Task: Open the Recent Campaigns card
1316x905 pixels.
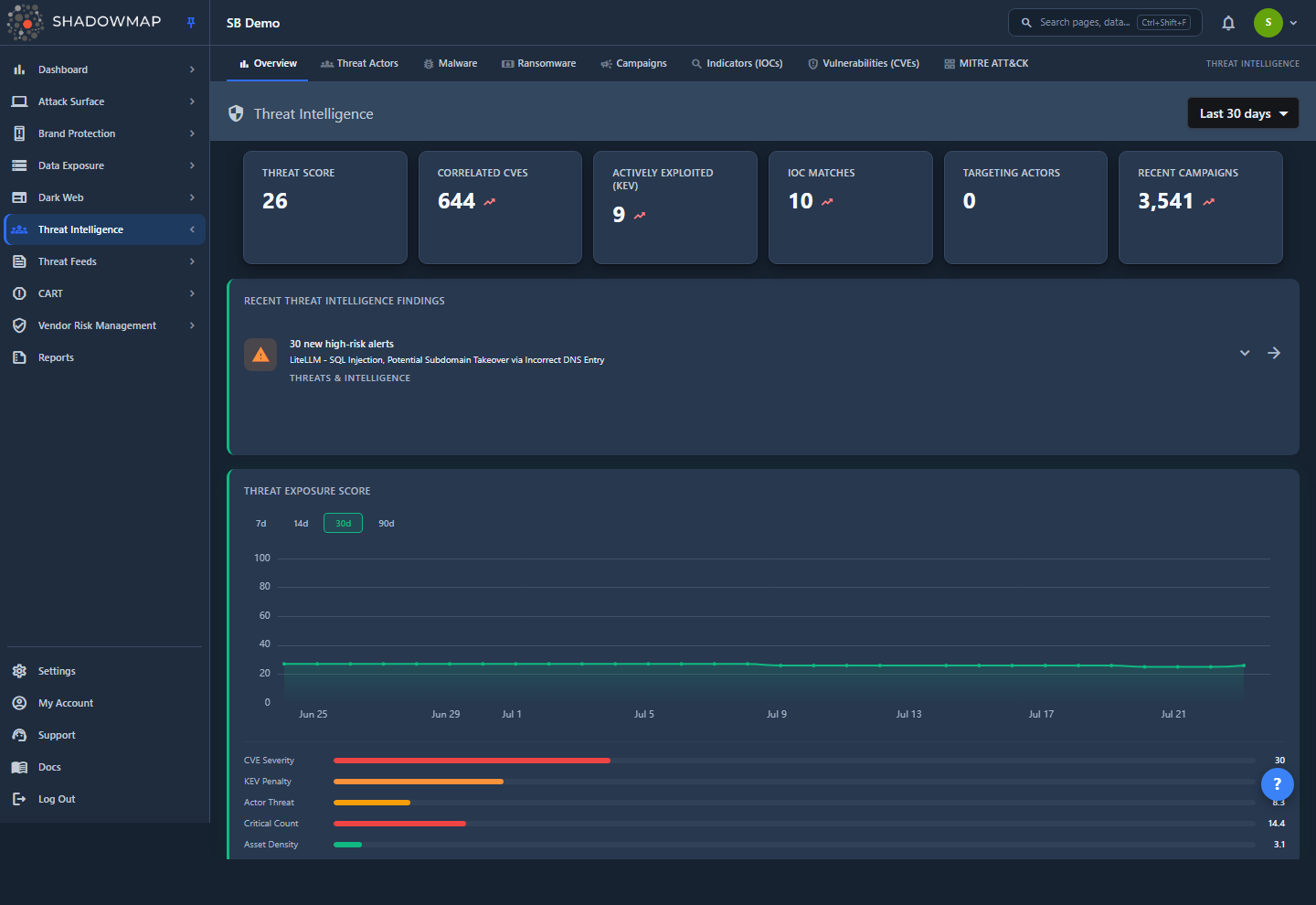Action: (1201, 208)
